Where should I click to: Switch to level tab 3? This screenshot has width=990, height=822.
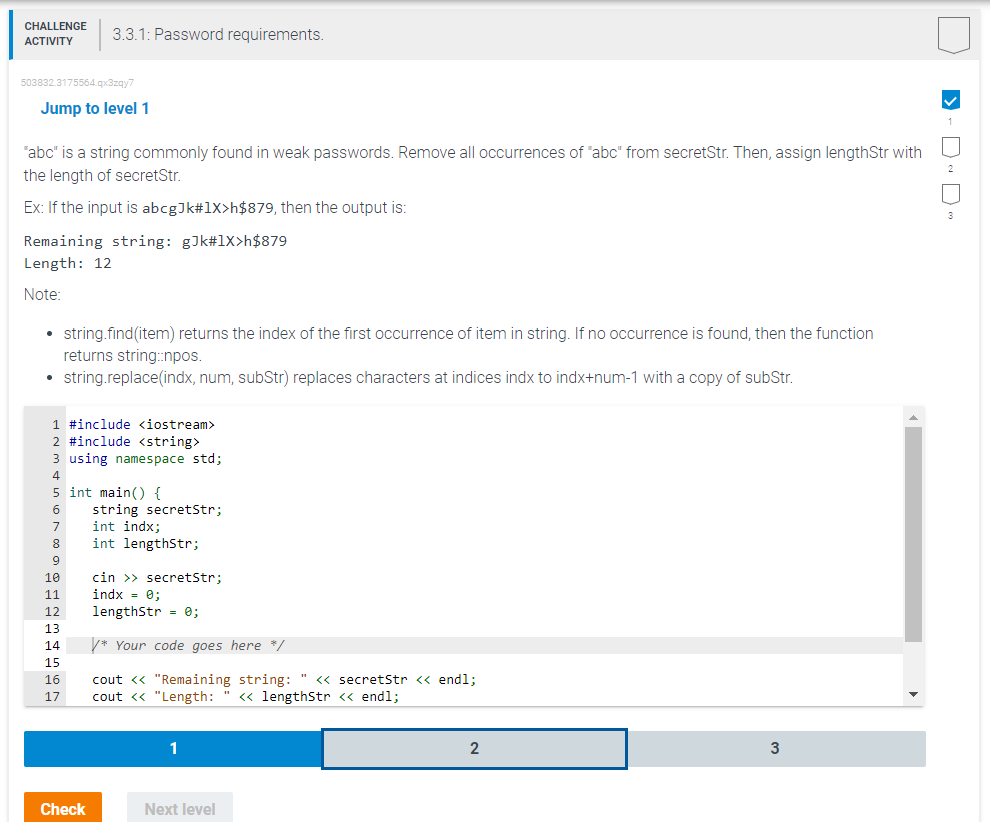[775, 748]
